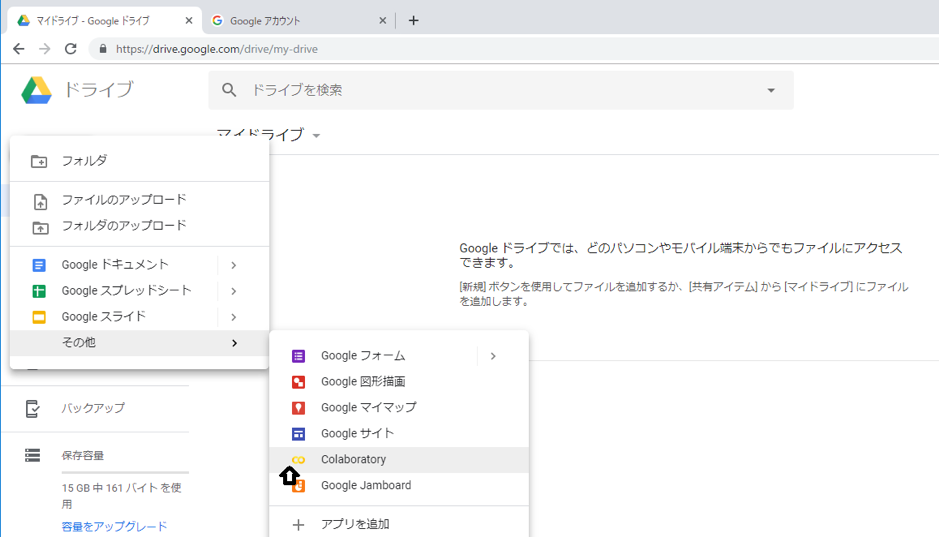Click the file upload icon
Screen dimensions: 939x537
[40, 202]
